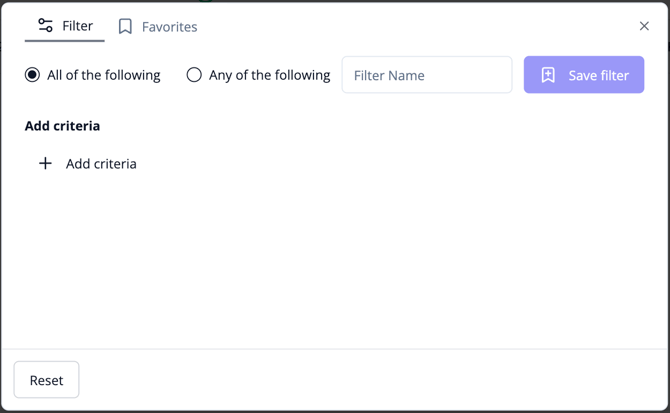This screenshot has width=670, height=413.
Task: Click the Any of the following label text
Action: pos(270,75)
